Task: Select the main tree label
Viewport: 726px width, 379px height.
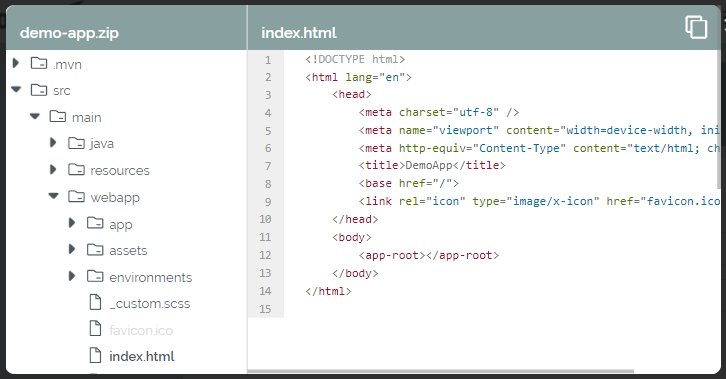Action: tap(87, 118)
